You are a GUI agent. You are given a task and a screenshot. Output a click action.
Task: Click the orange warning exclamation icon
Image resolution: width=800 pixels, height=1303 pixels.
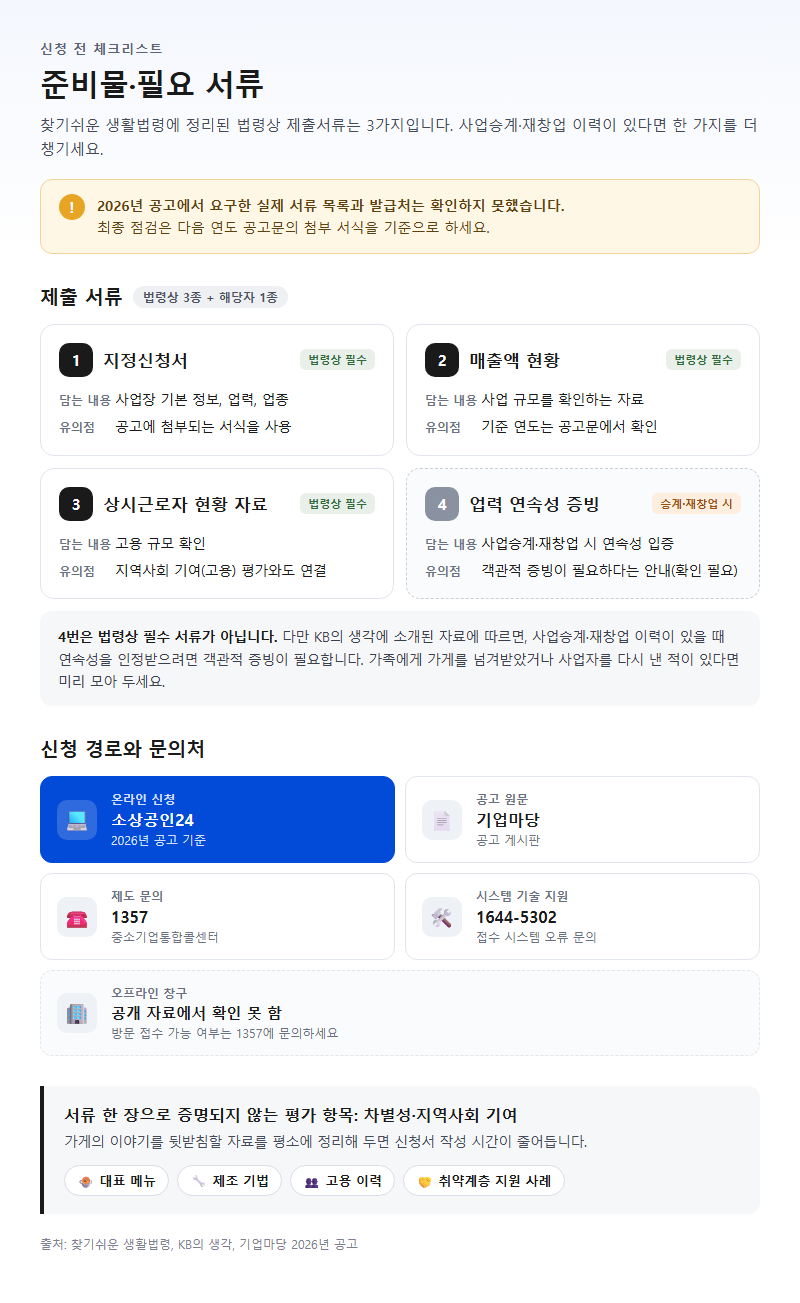click(x=72, y=207)
